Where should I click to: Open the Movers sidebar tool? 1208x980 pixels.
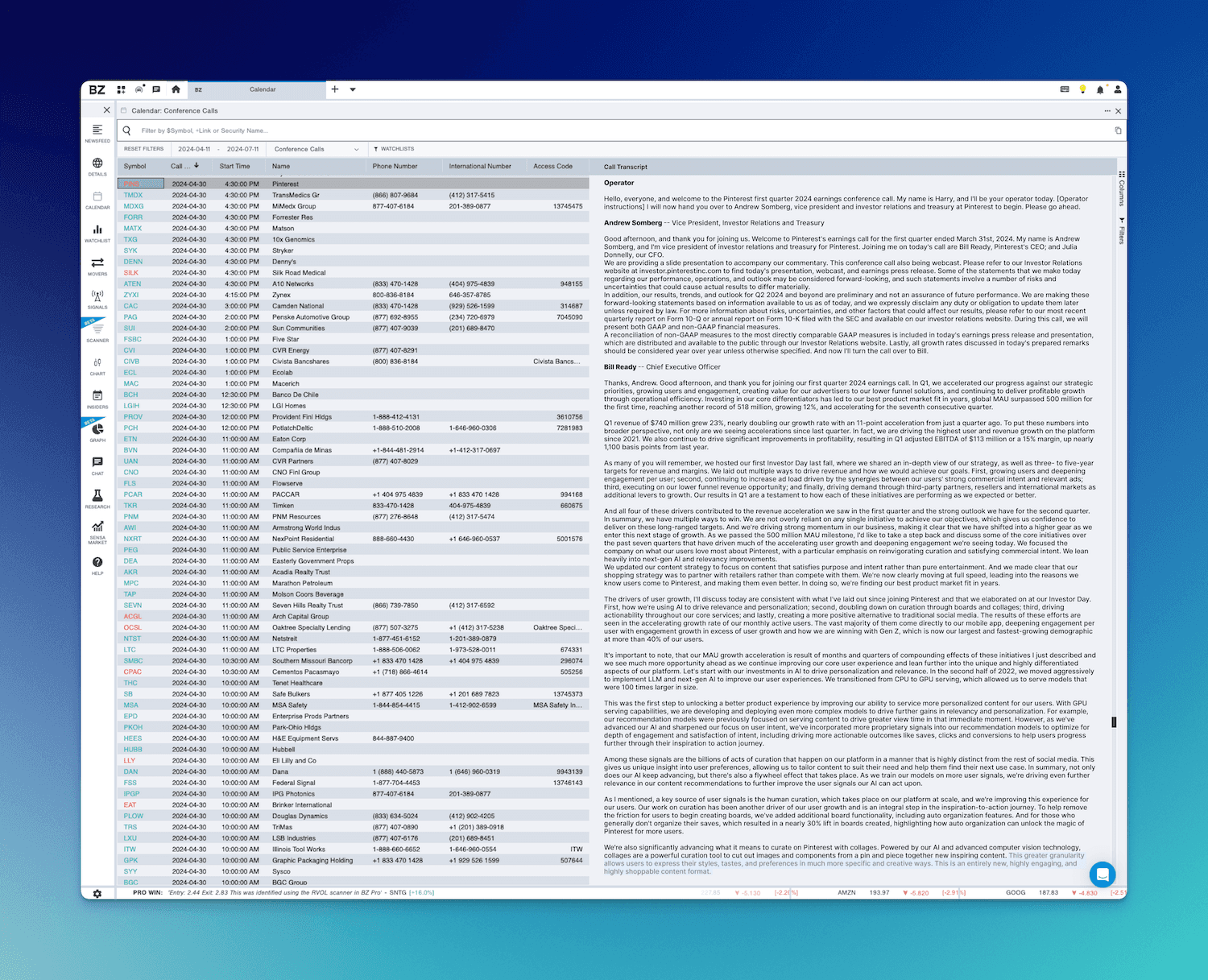point(97,267)
